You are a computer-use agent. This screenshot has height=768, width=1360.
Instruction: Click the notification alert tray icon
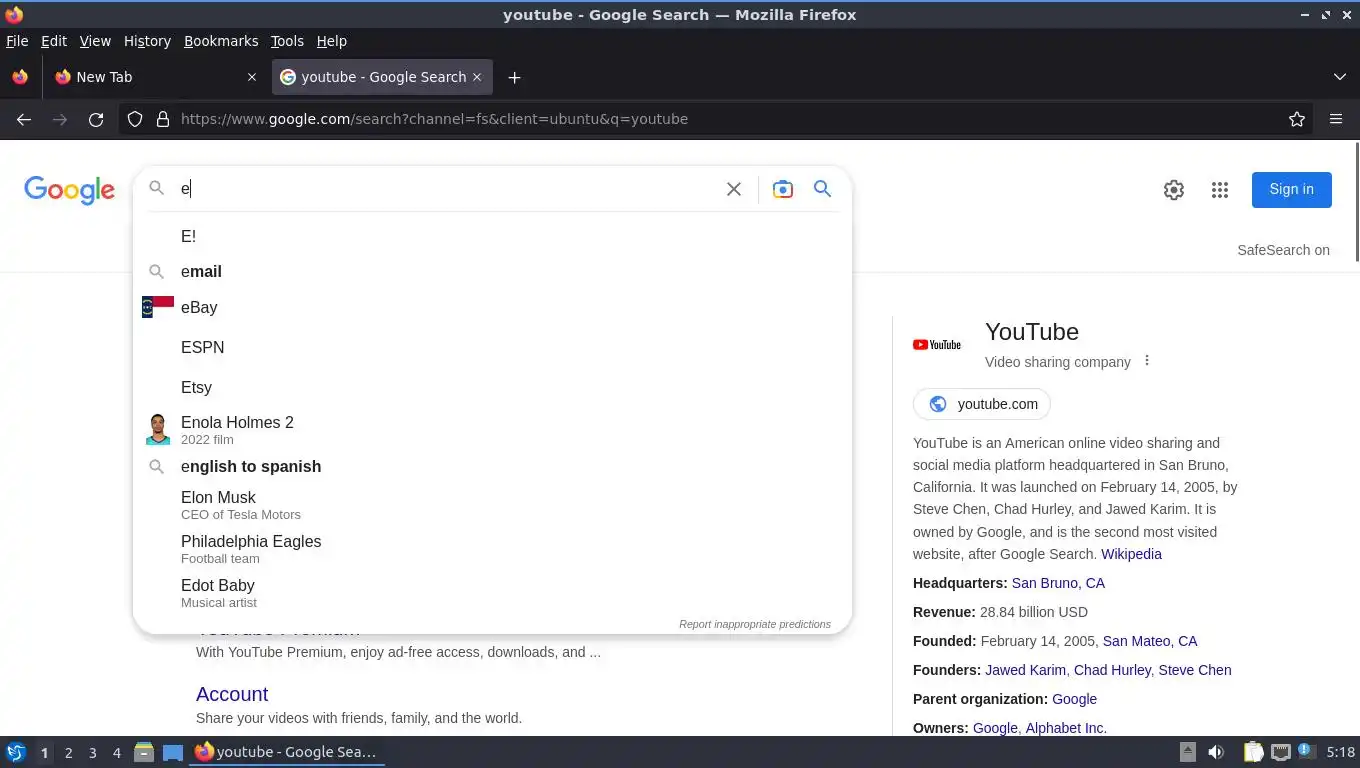1306,750
